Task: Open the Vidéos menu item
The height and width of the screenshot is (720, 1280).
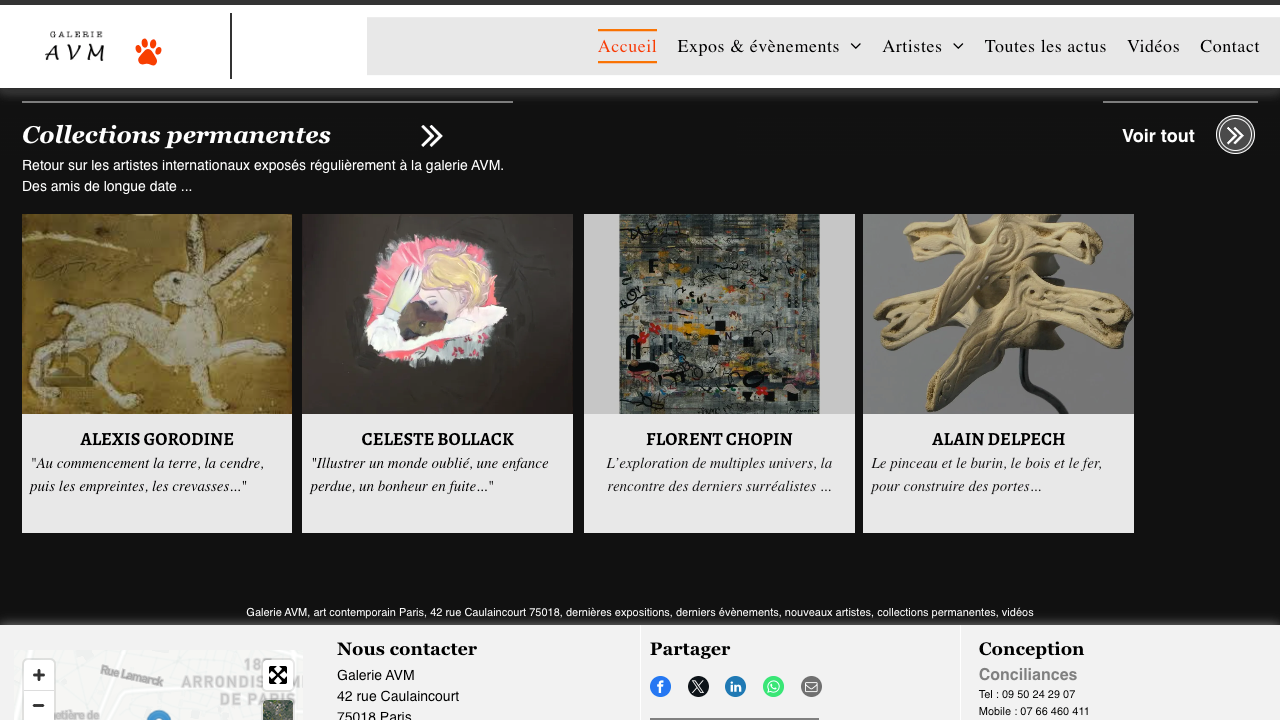Action: pyautogui.click(x=1153, y=46)
